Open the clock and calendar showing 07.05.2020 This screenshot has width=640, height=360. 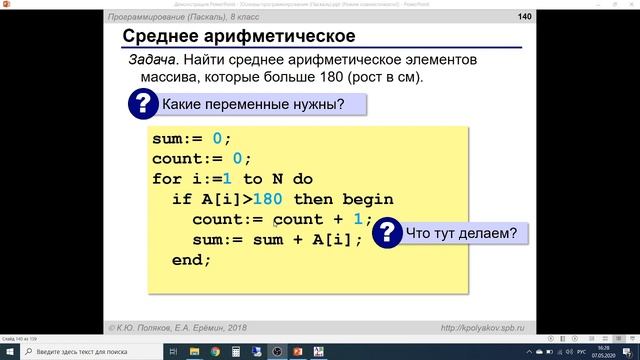(x=603, y=351)
